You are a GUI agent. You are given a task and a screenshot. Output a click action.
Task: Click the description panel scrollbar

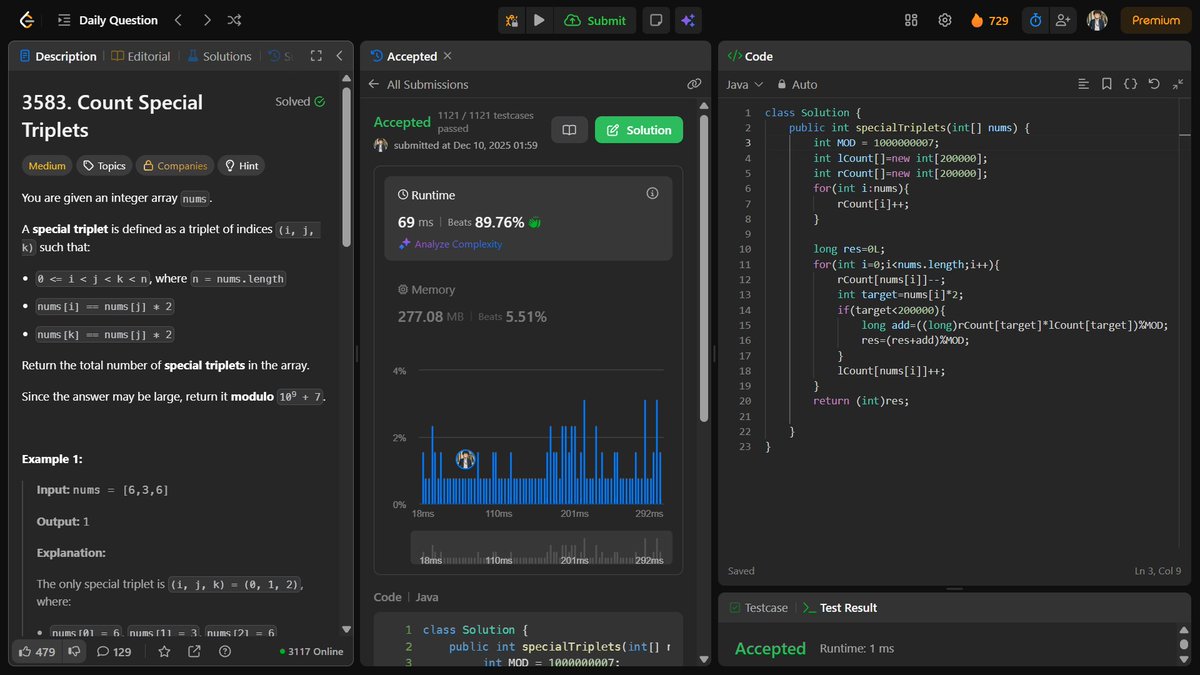click(347, 165)
